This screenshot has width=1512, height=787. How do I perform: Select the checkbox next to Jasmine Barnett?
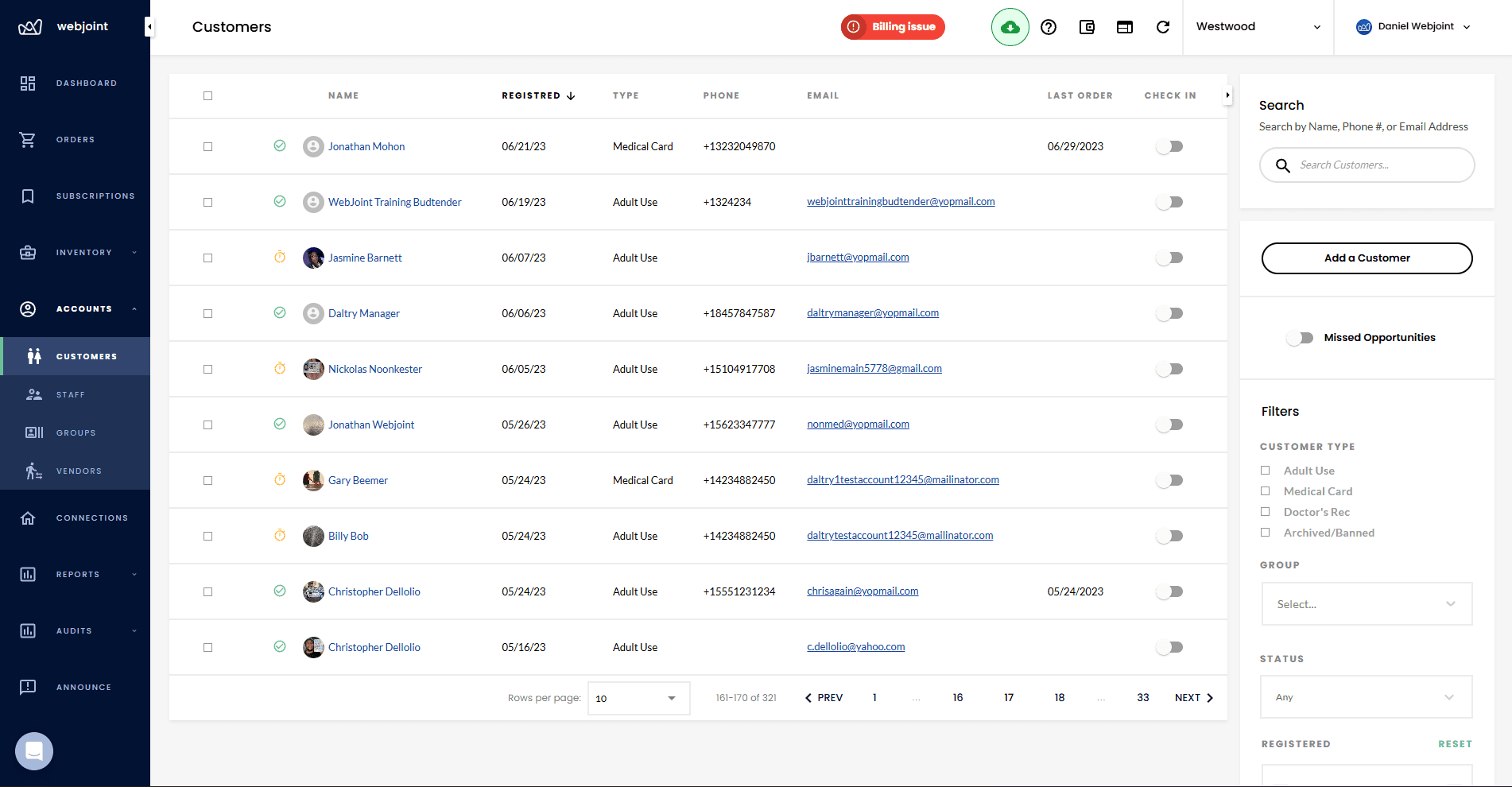click(x=207, y=258)
